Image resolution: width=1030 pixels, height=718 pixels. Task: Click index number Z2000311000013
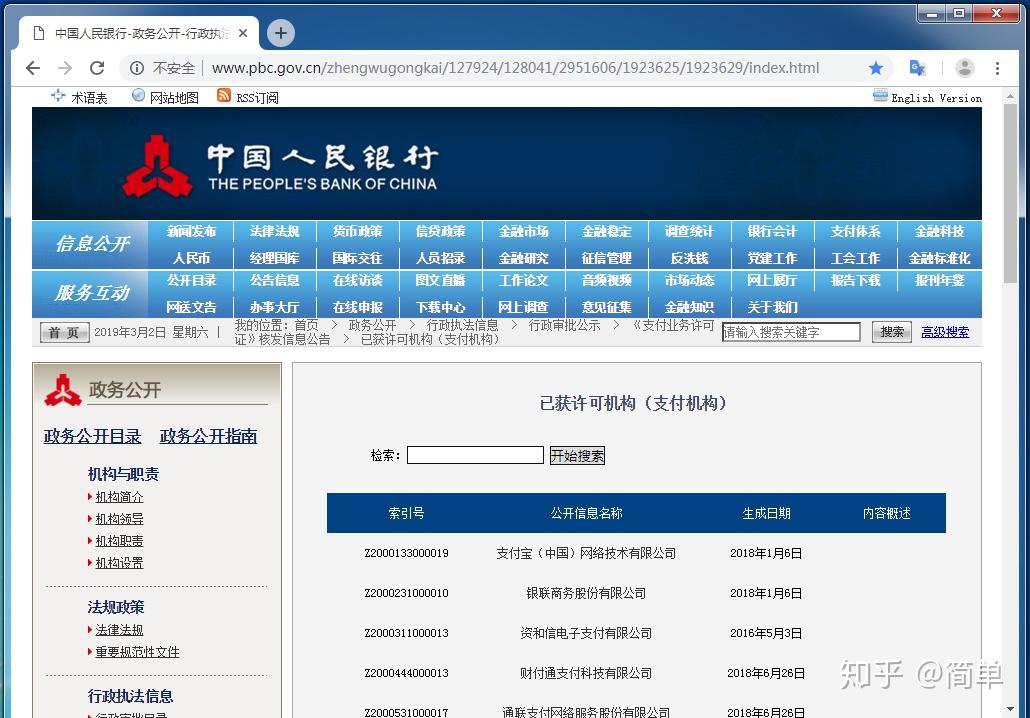(x=407, y=633)
